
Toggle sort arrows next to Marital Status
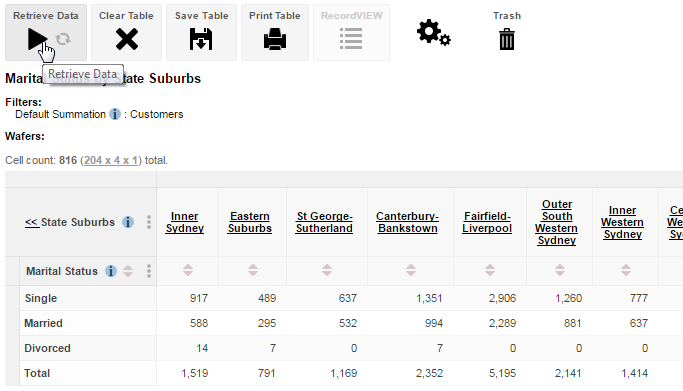coord(128,271)
